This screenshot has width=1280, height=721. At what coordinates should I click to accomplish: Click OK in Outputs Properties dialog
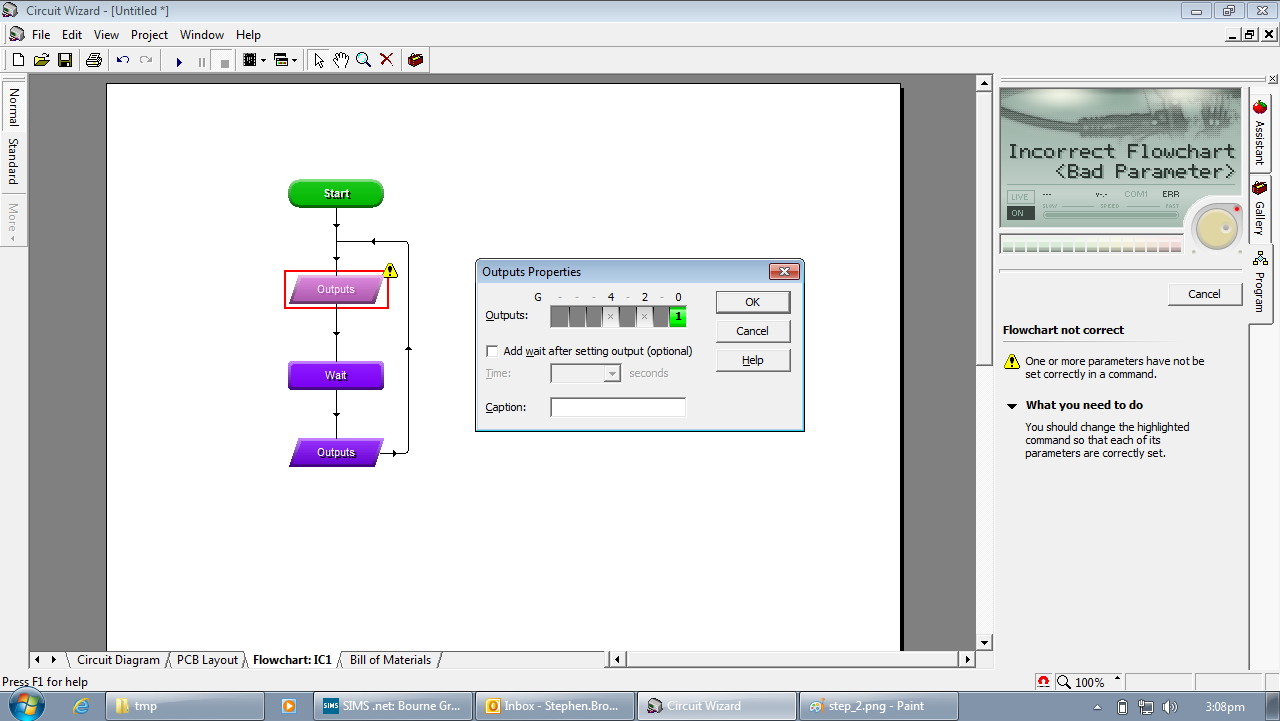753,302
